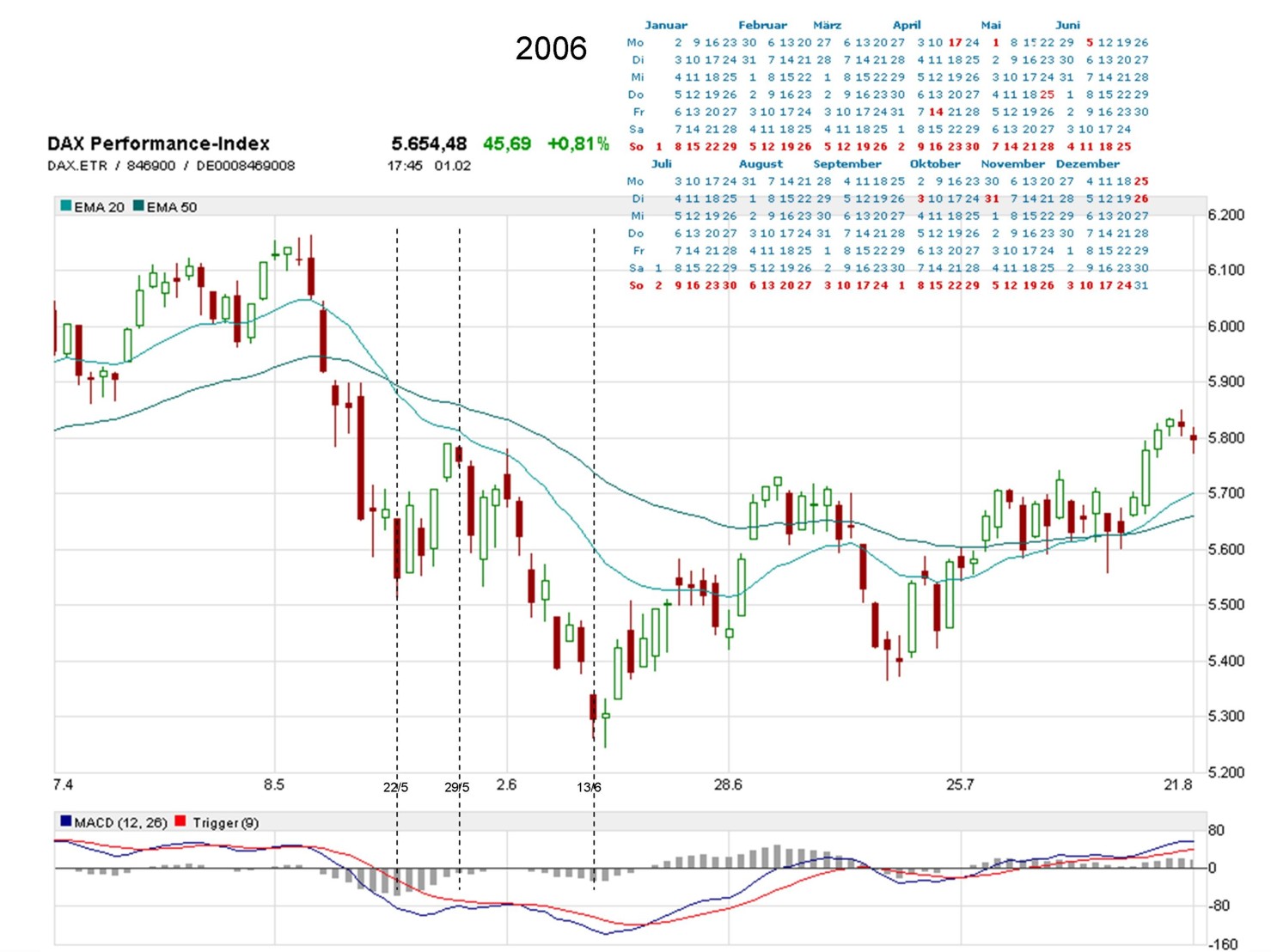Toggle the EMA 50 overlay visibility
1271x952 pixels.
click(172, 206)
